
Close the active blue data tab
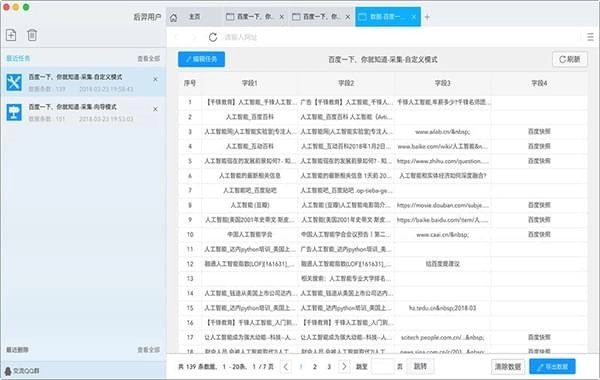[x=414, y=17]
